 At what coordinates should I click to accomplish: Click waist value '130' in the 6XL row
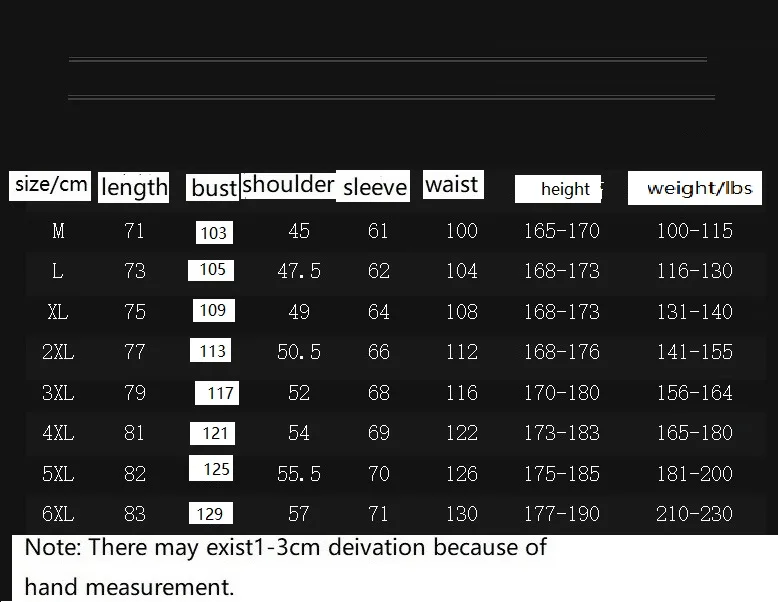pyautogui.click(x=462, y=514)
